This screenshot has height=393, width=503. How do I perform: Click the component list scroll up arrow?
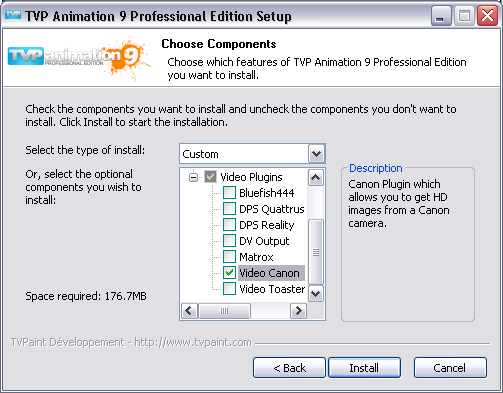[316, 178]
